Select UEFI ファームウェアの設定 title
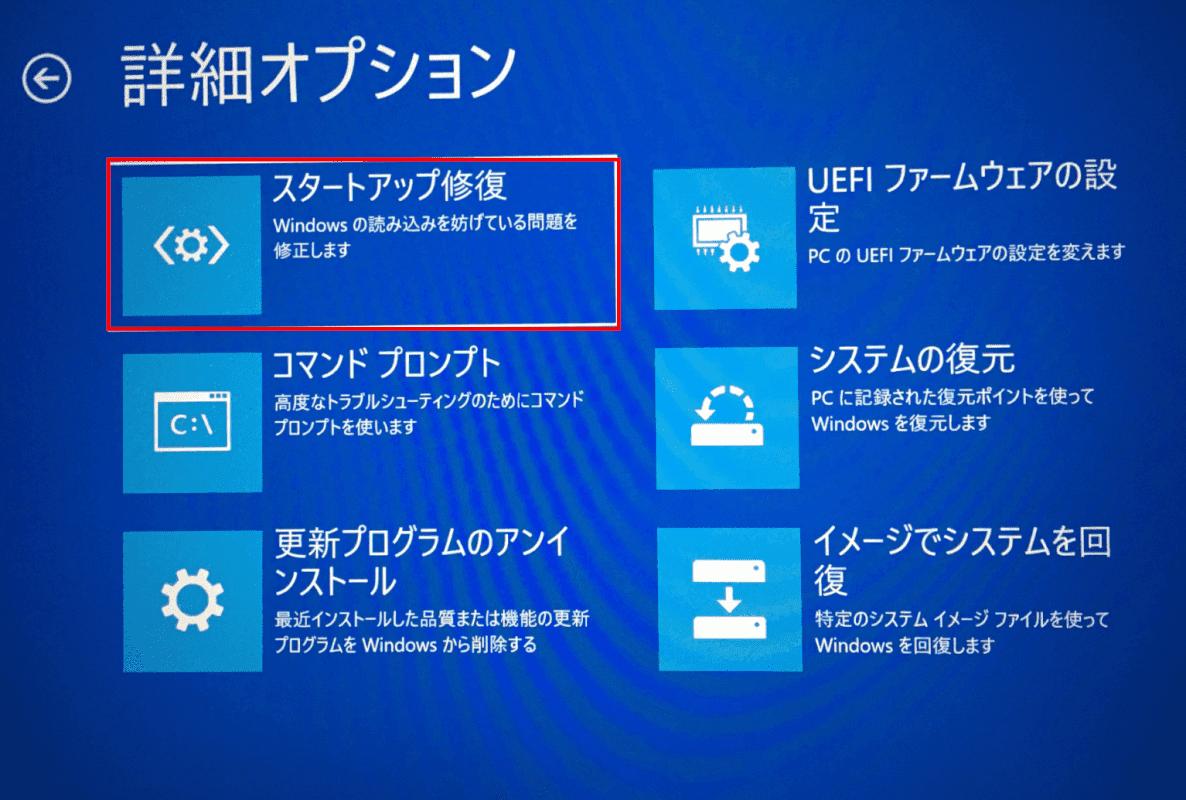 tap(962, 197)
